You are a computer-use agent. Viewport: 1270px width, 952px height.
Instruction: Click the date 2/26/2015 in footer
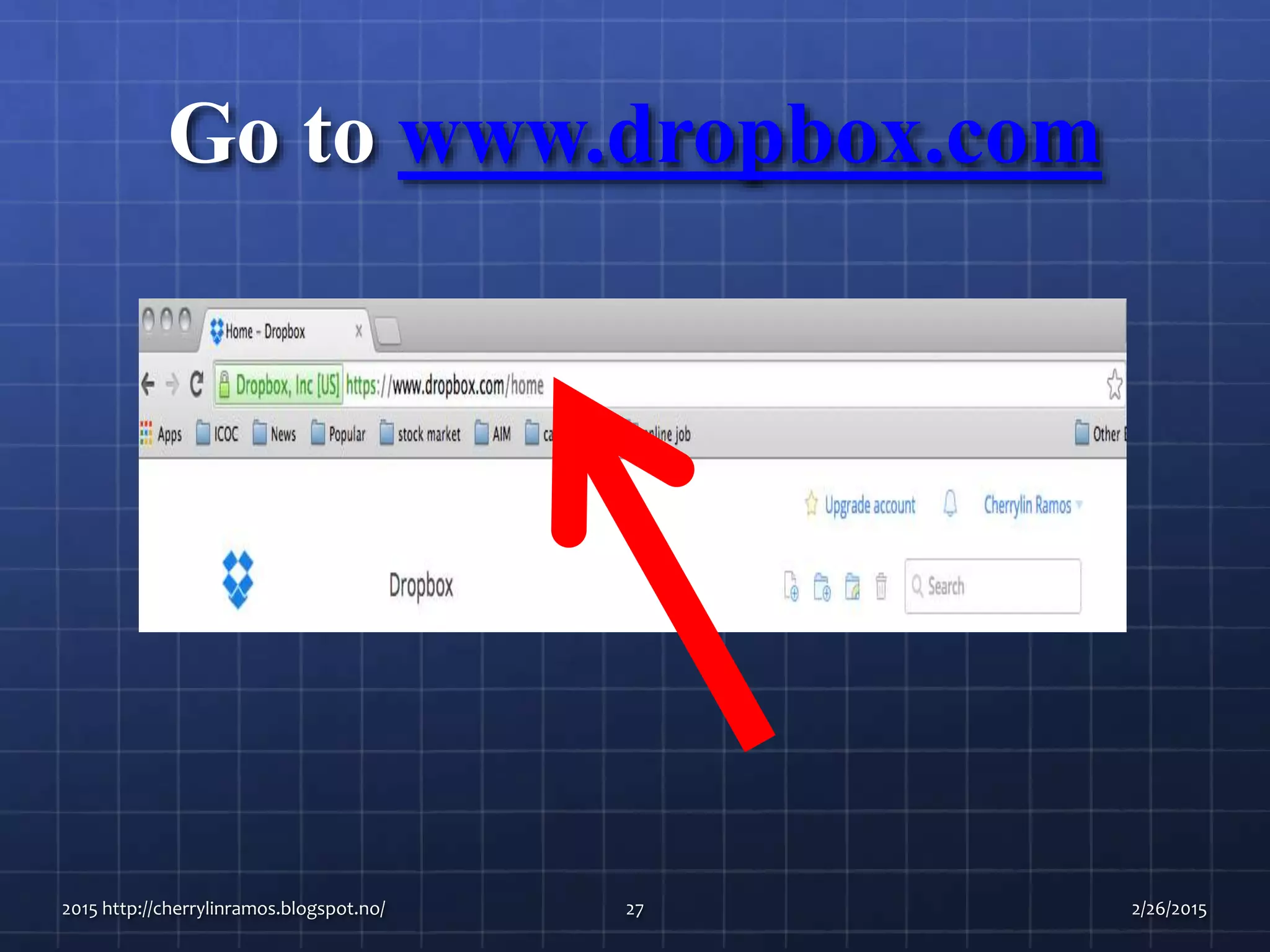(1169, 909)
